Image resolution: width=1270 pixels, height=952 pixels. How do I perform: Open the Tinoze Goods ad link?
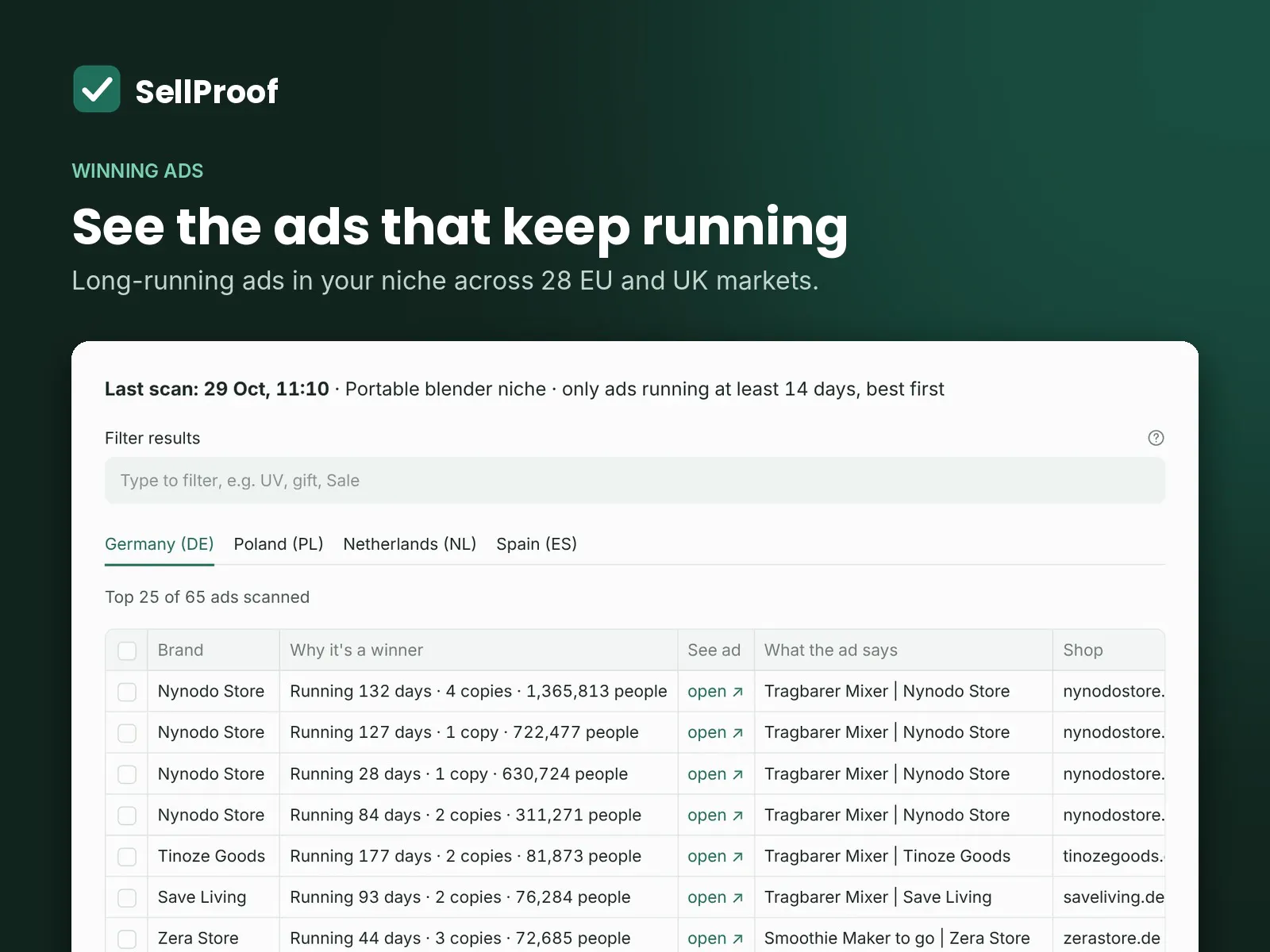(x=715, y=856)
